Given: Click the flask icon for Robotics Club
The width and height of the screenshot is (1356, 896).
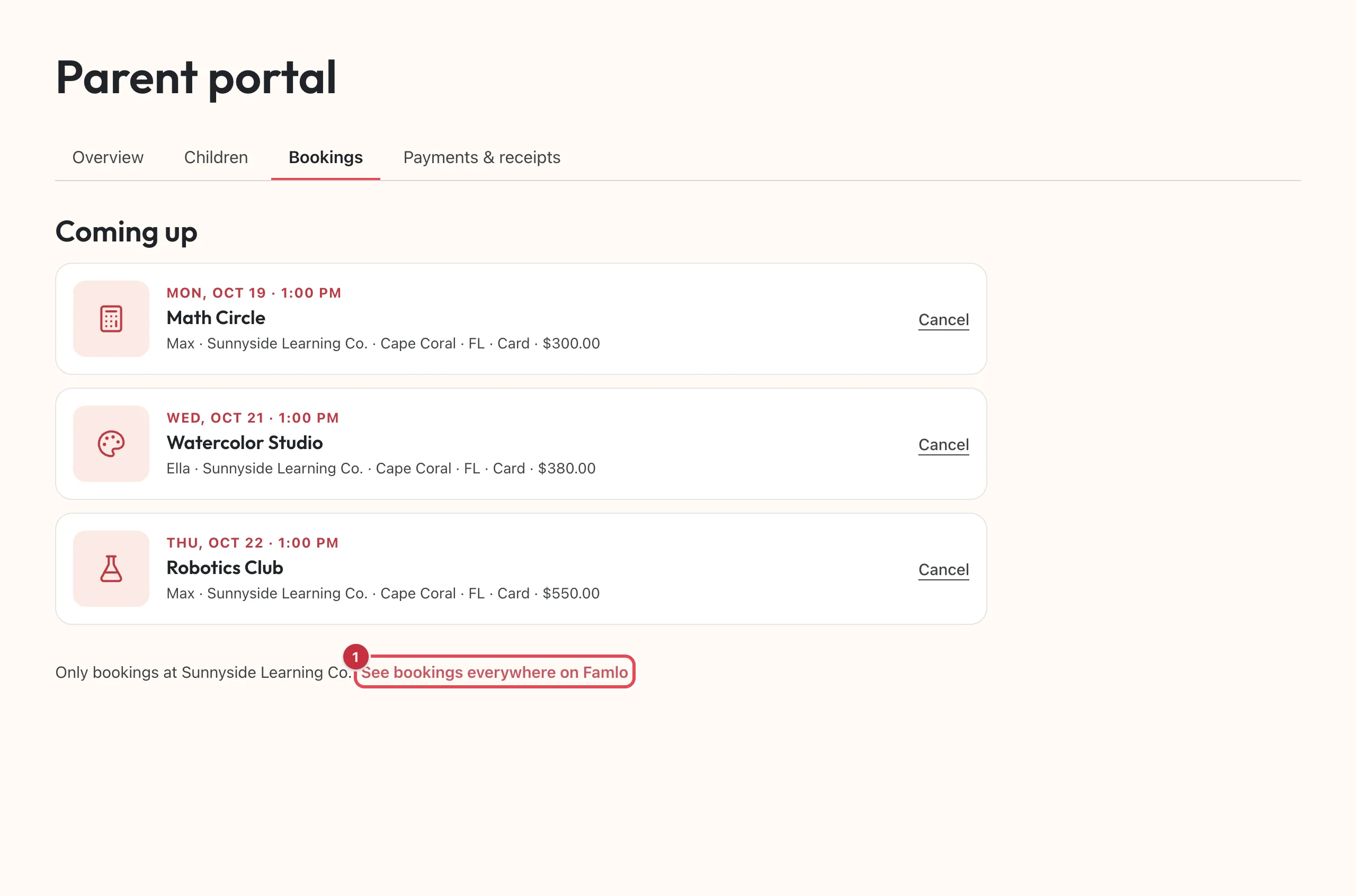Looking at the screenshot, I should pos(111,569).
